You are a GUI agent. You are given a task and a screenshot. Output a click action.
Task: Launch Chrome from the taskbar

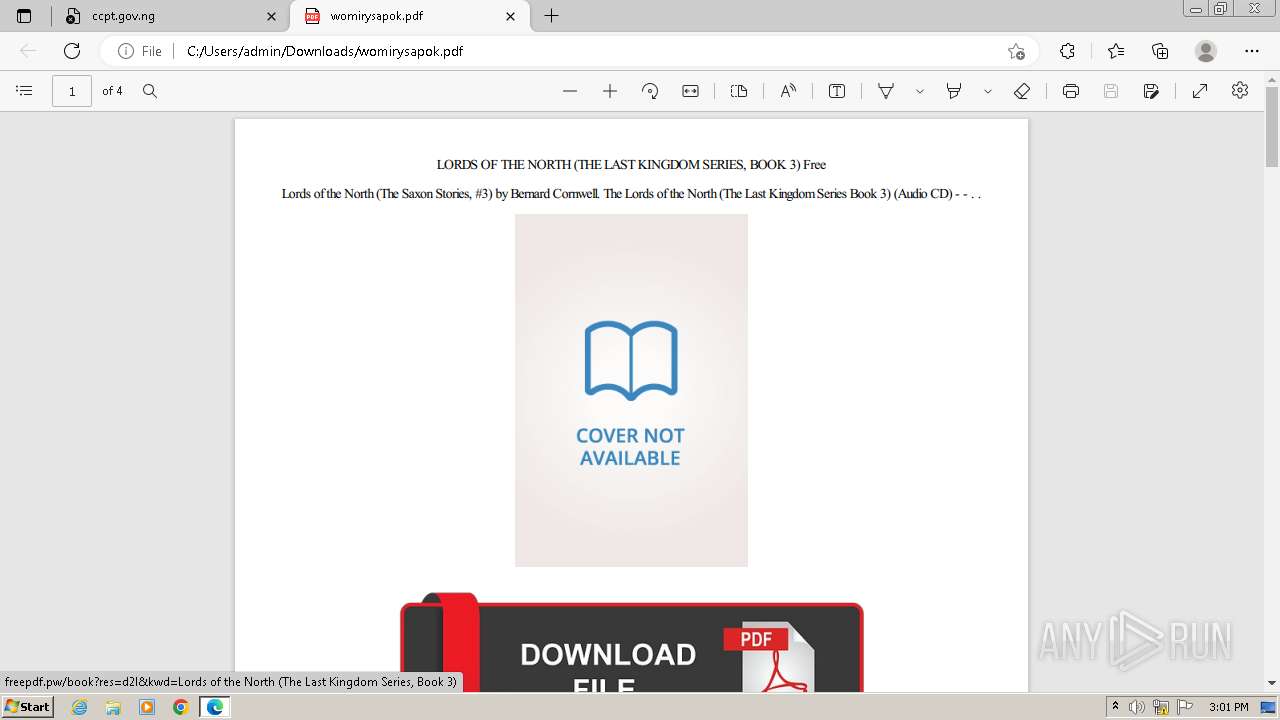click(x=180, y=707)
